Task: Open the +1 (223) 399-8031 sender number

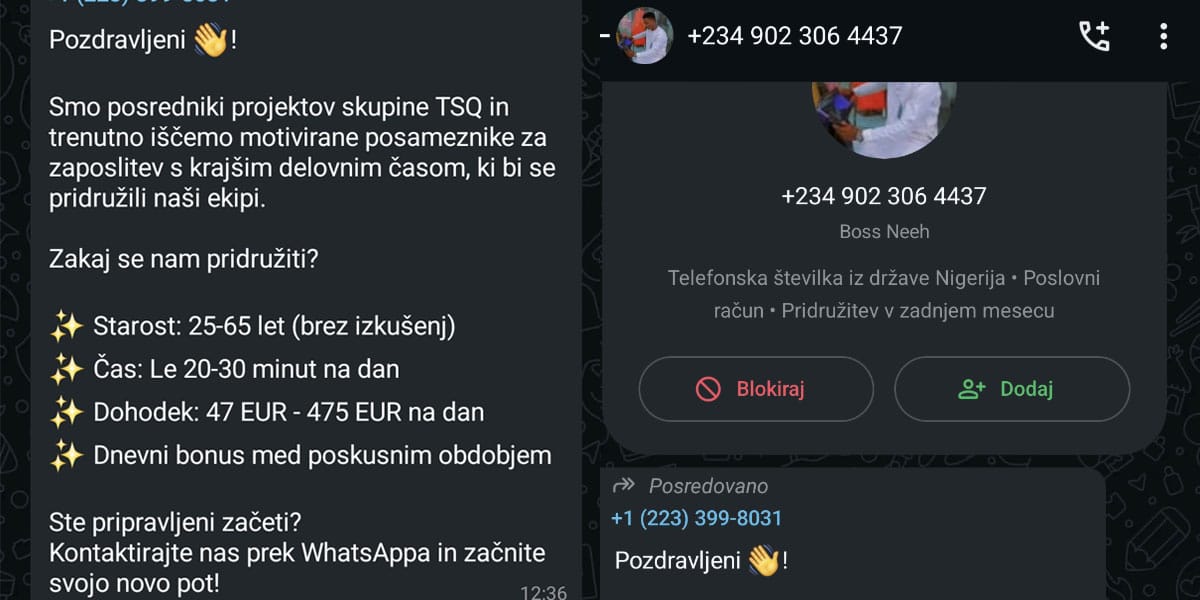Action: (697, 518)
